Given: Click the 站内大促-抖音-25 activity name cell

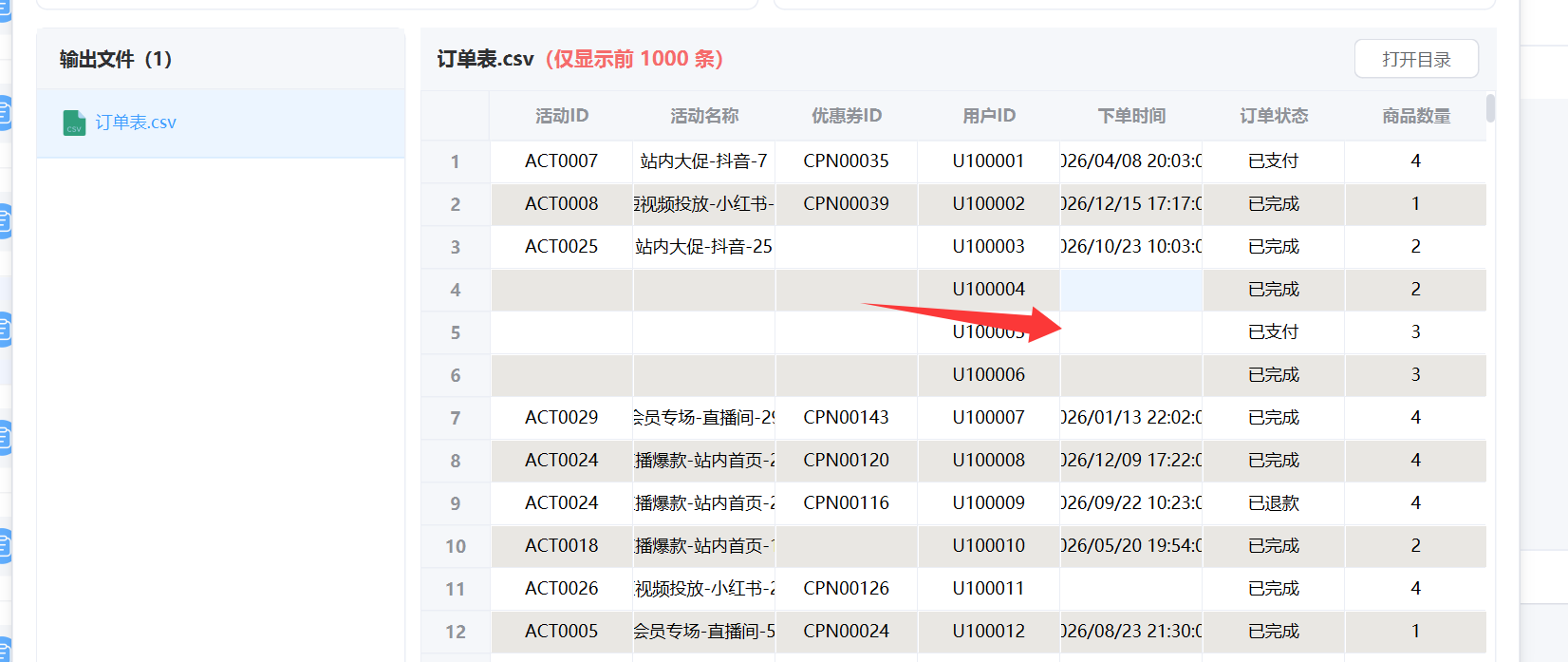Looking at the screenshot, I should [x=703, y=247].
